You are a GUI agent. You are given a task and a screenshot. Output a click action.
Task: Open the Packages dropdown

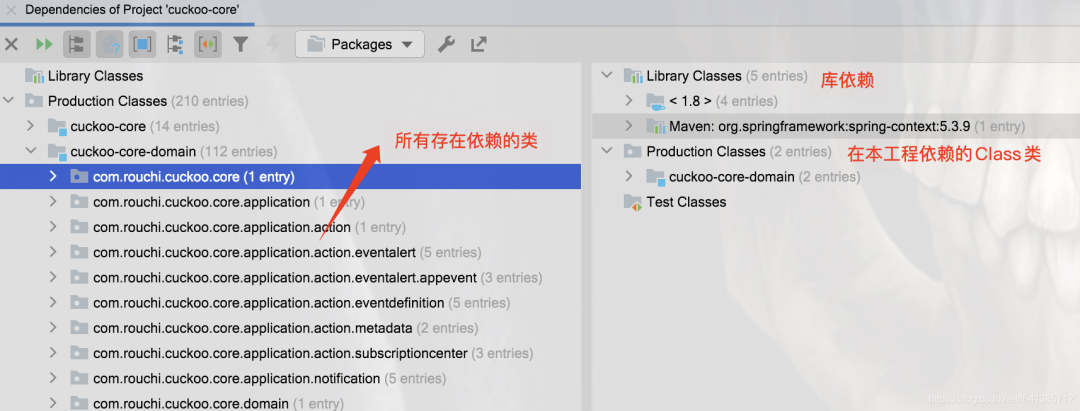click(x=360, y=45)
